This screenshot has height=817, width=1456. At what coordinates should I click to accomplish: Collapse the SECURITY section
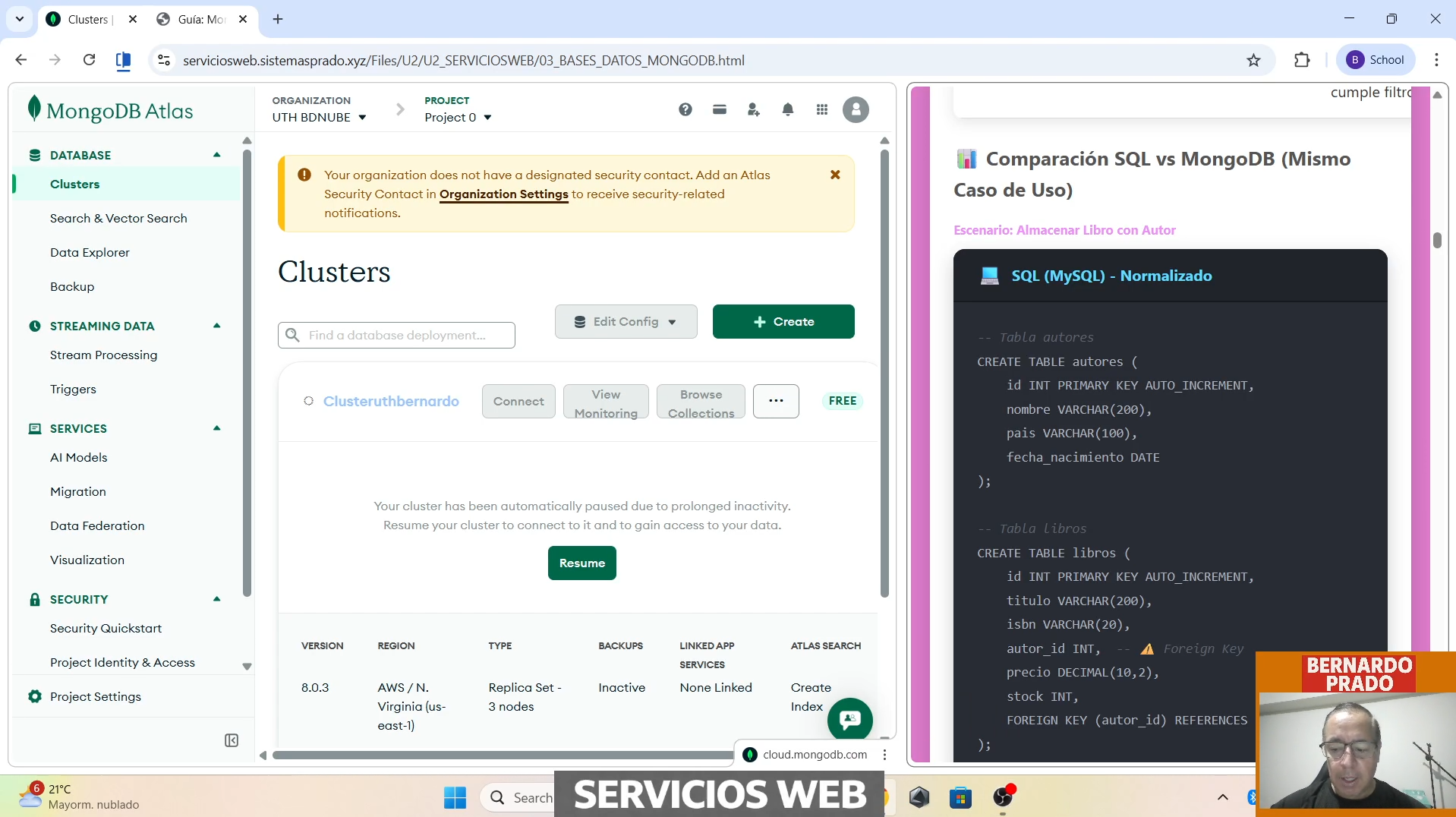pyautogui.click(x=216, y=599)
